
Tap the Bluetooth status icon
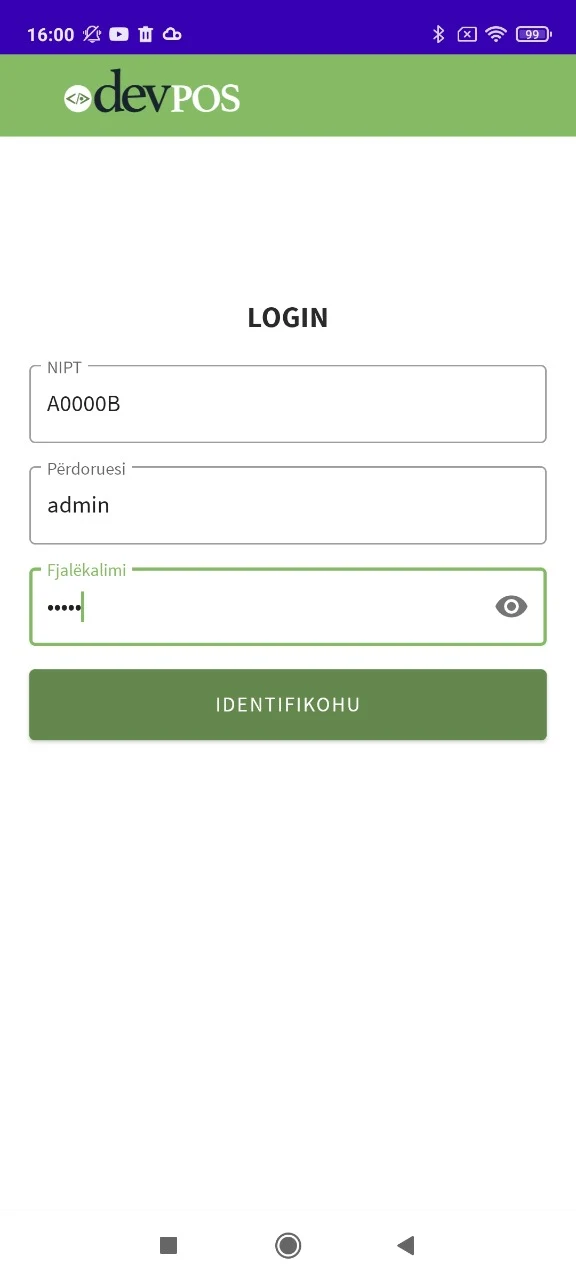pyautogui.click(x=438, y=34)
